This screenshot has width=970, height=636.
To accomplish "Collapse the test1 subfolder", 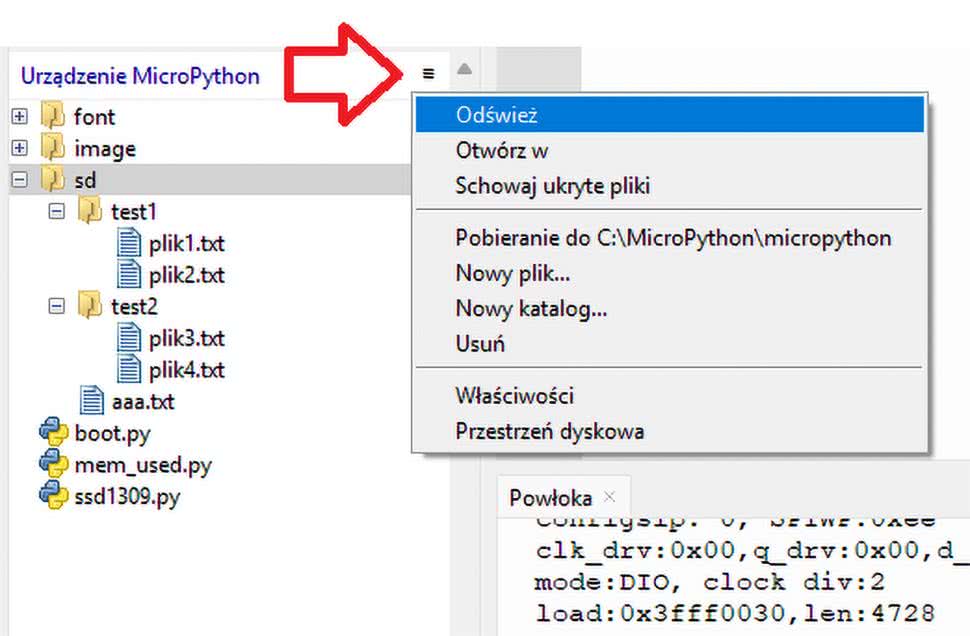I will [x=57, y=212].
